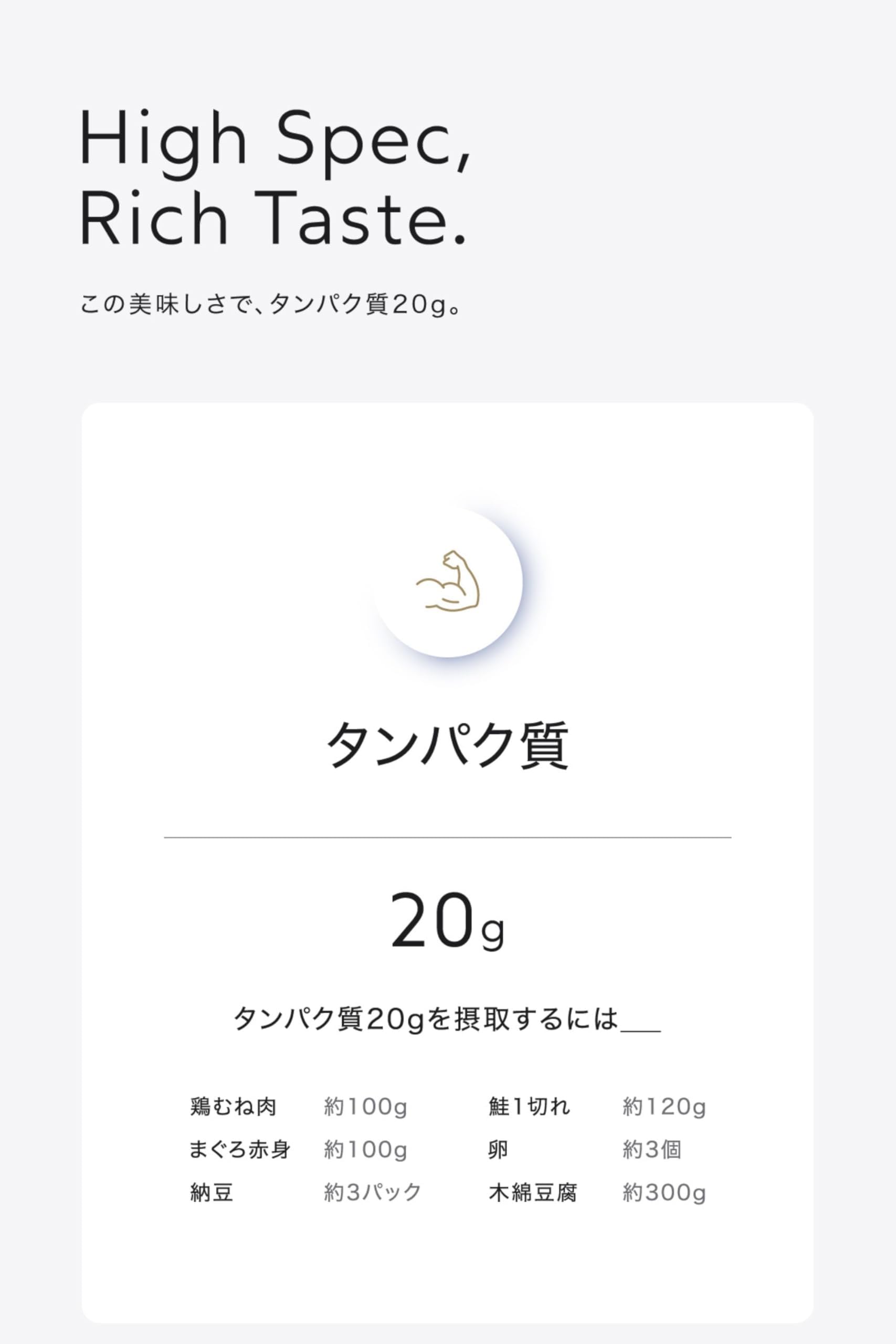Image resolution: width=896 pixels, height=1344 pixels.
Task: Select the "卵" food label
Action: [x=498, y=1149]
